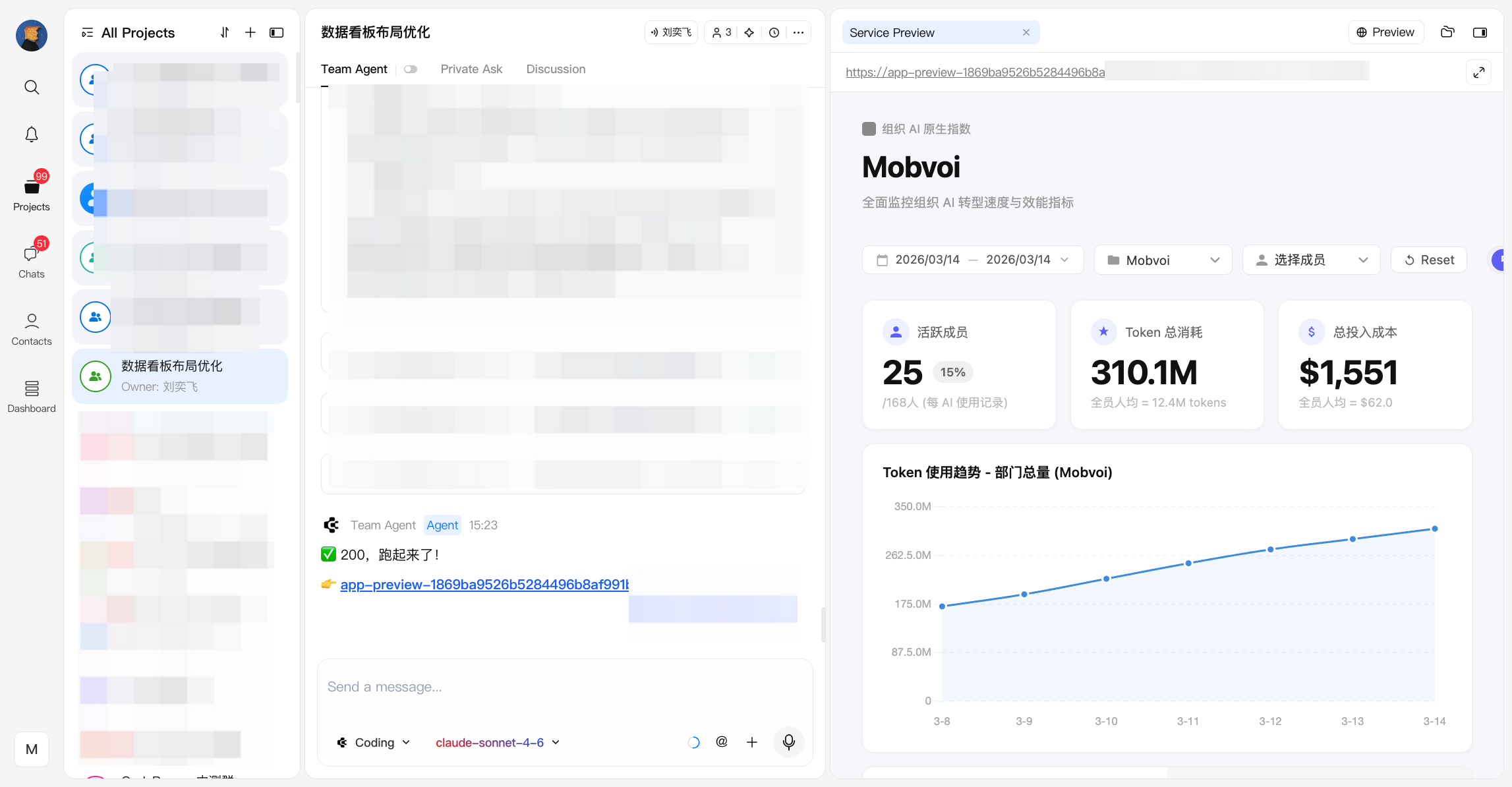Click the 3-8 data point on chart

click(x=943, y=606)
